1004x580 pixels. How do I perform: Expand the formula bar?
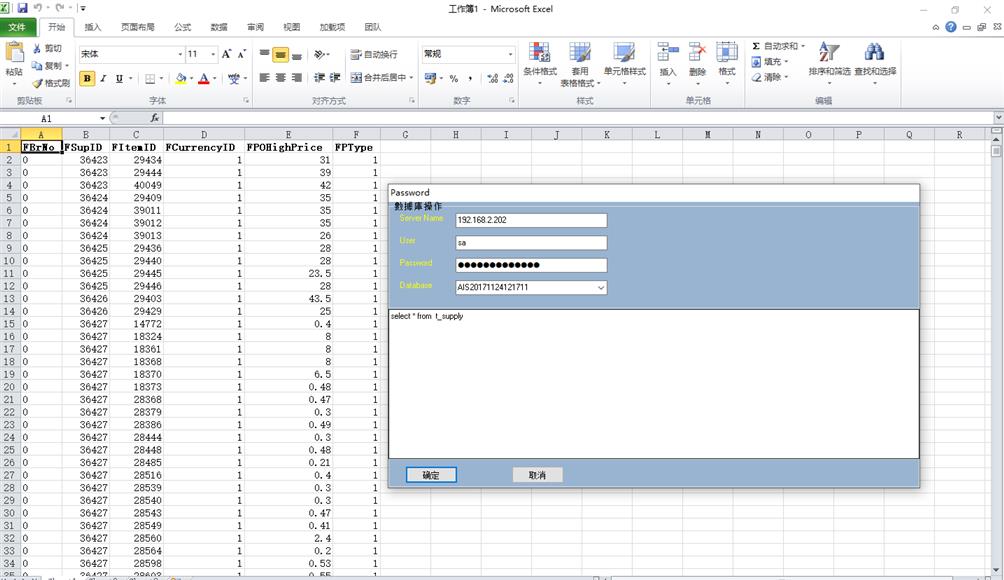(x=998, y=118)
